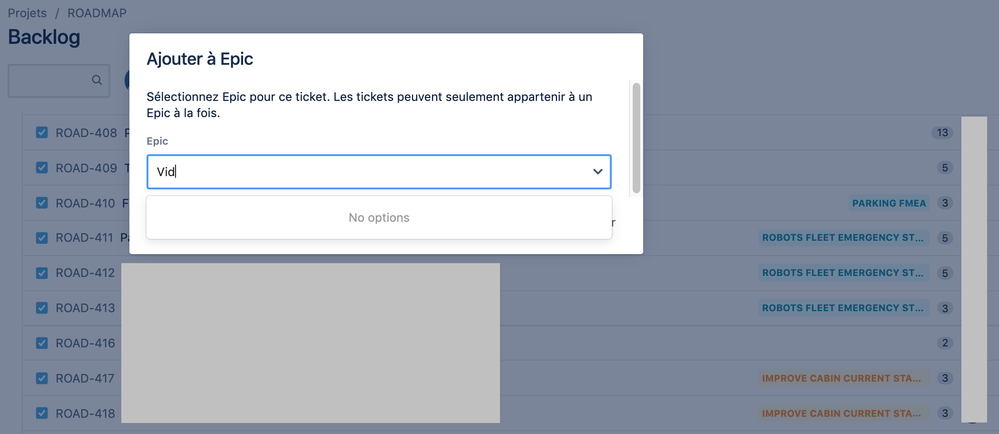This screenshot has width=999, height=434.
Task: Toggle the ROAD-410 checkbox
Action: 42,203
